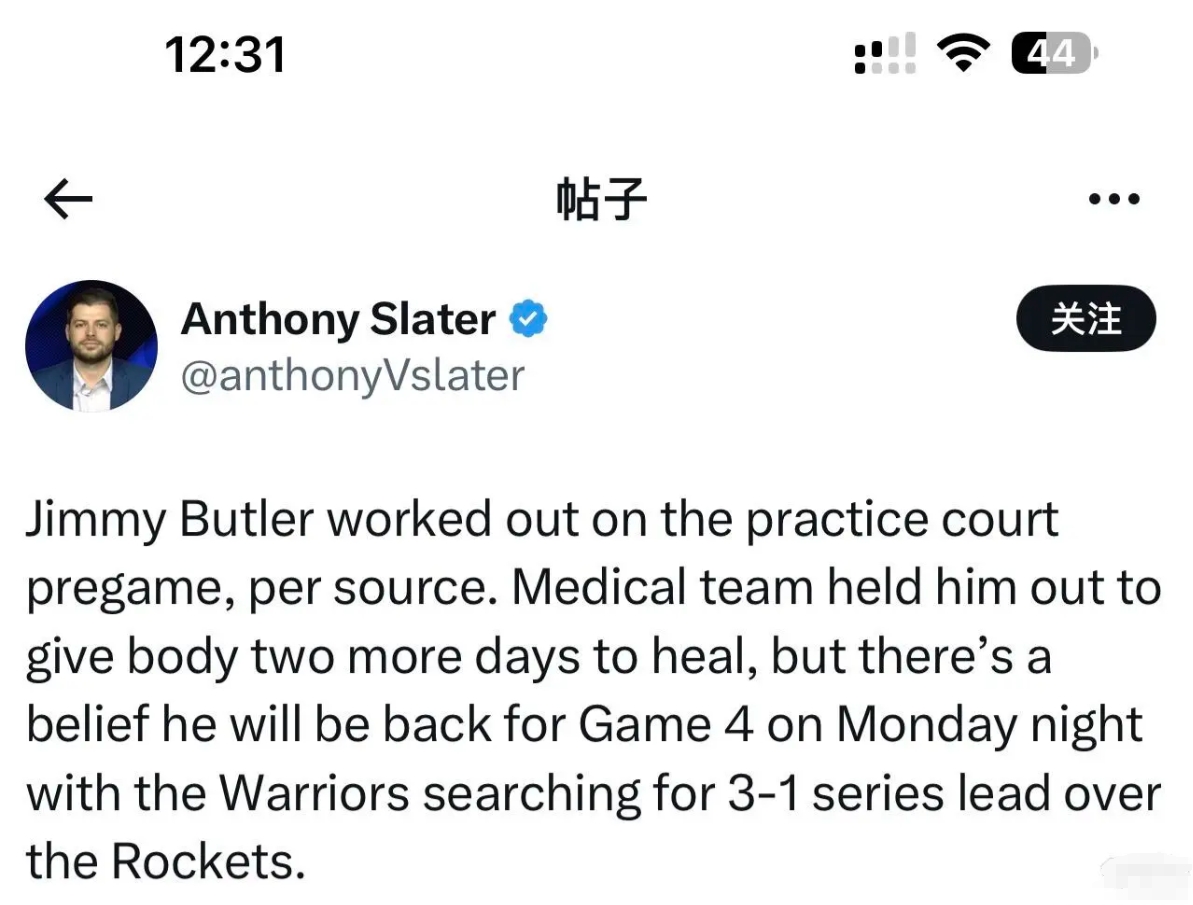The image size is (1193, 905).
Task: Tap the cellular signal bars icon
Action: (885, 53)
